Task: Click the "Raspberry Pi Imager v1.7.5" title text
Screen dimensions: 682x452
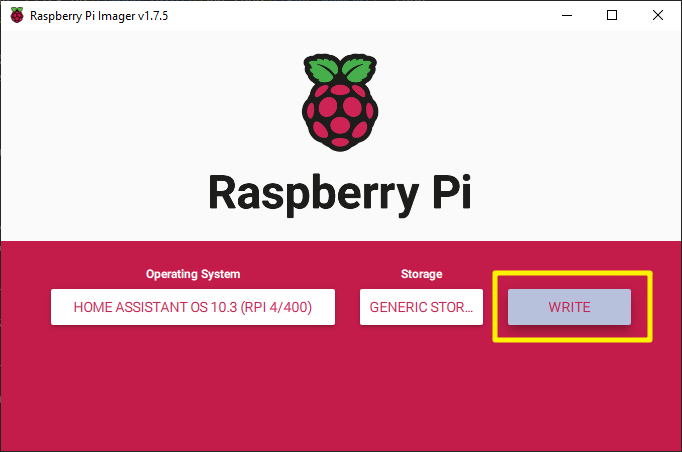Action: [99, 16]
